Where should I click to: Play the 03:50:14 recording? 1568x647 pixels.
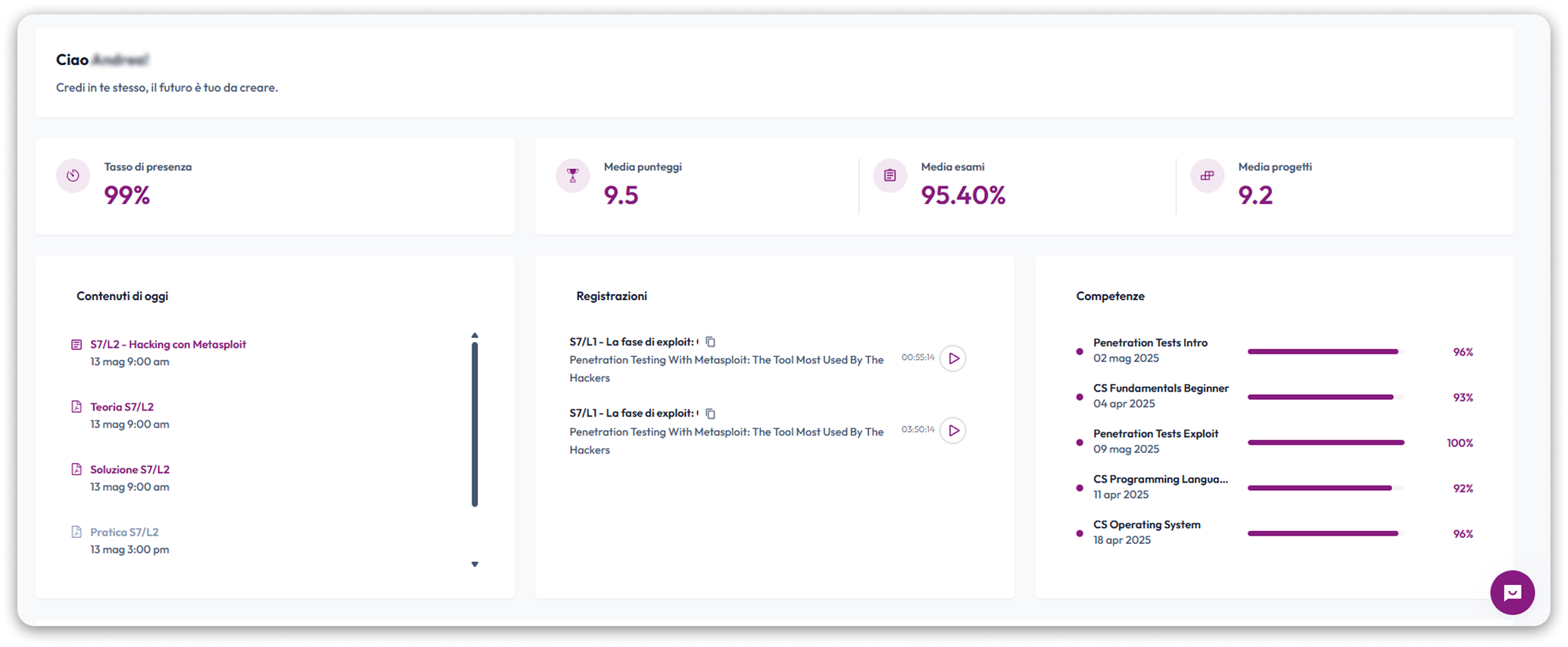(953, 430)
